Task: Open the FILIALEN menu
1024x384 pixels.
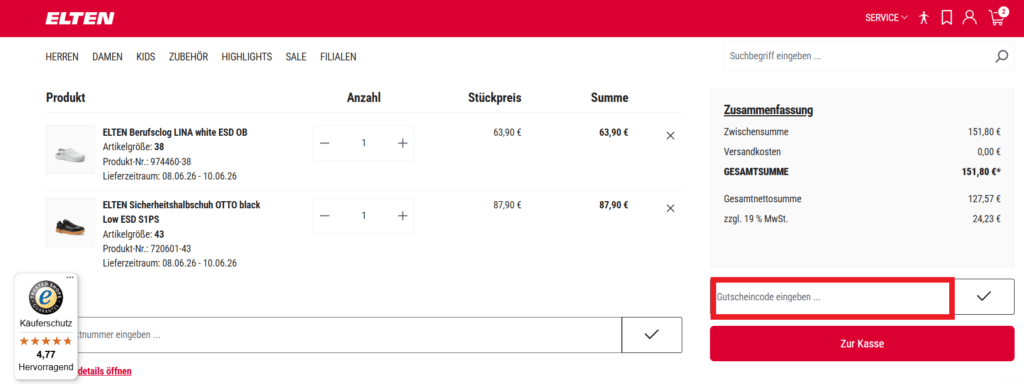Action: 338,57
